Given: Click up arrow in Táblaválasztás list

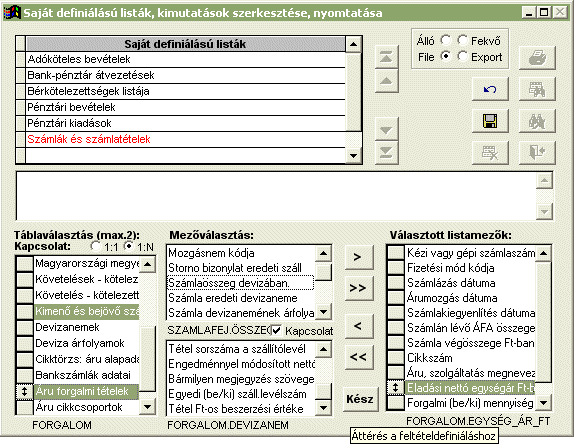Looking at the screenshot, I should click(148, 264).
